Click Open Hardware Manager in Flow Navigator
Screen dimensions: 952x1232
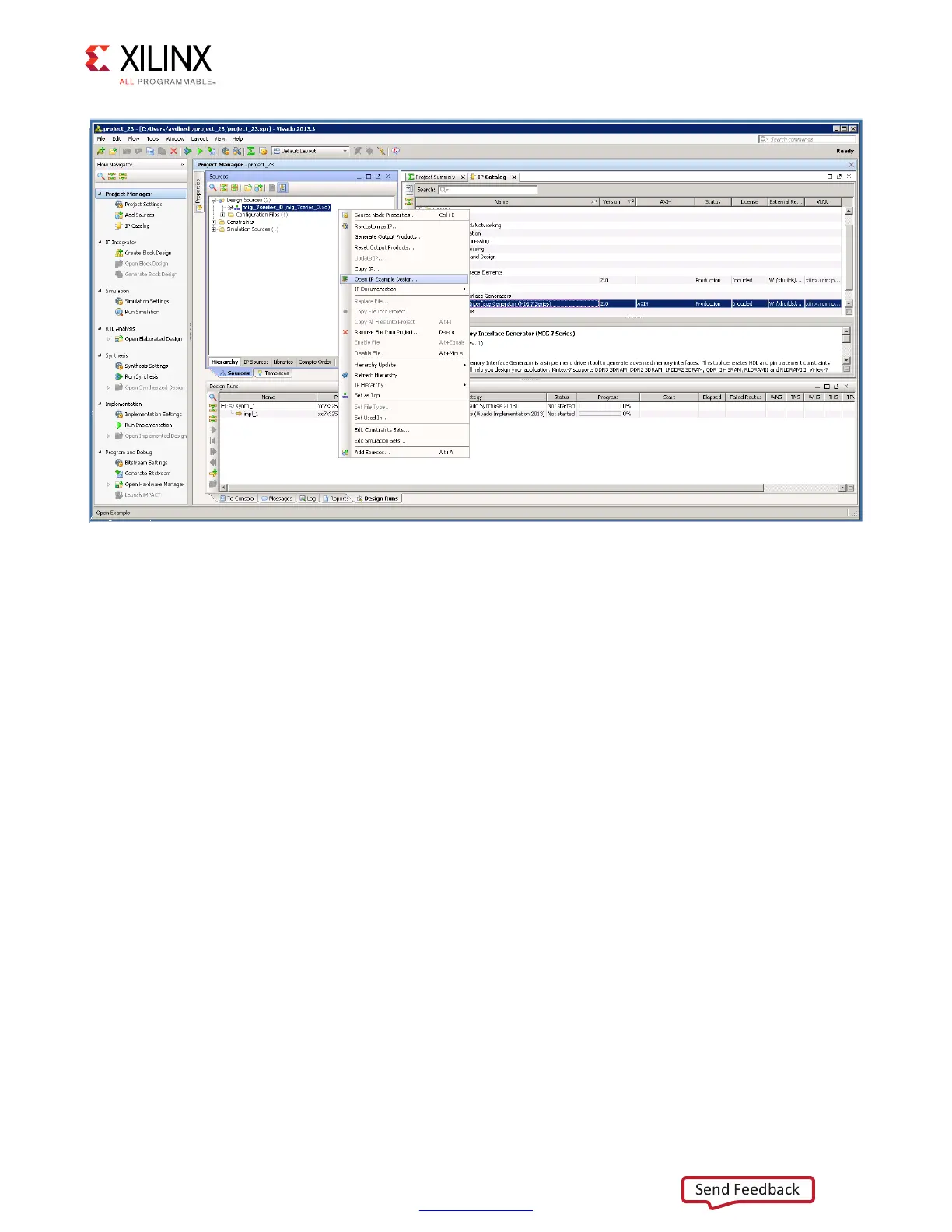coord(149,484)
